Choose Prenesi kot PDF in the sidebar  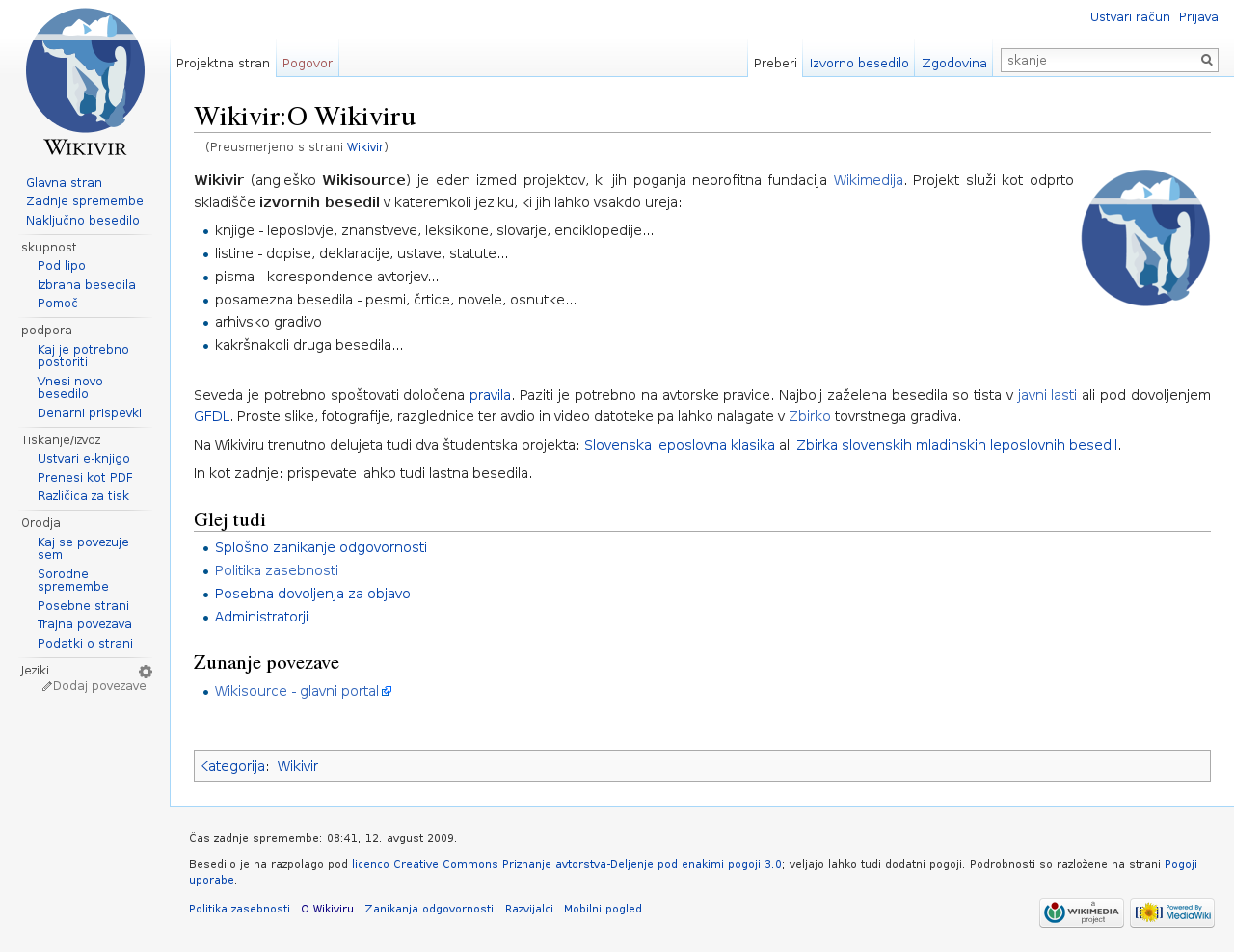coord(85,478)
